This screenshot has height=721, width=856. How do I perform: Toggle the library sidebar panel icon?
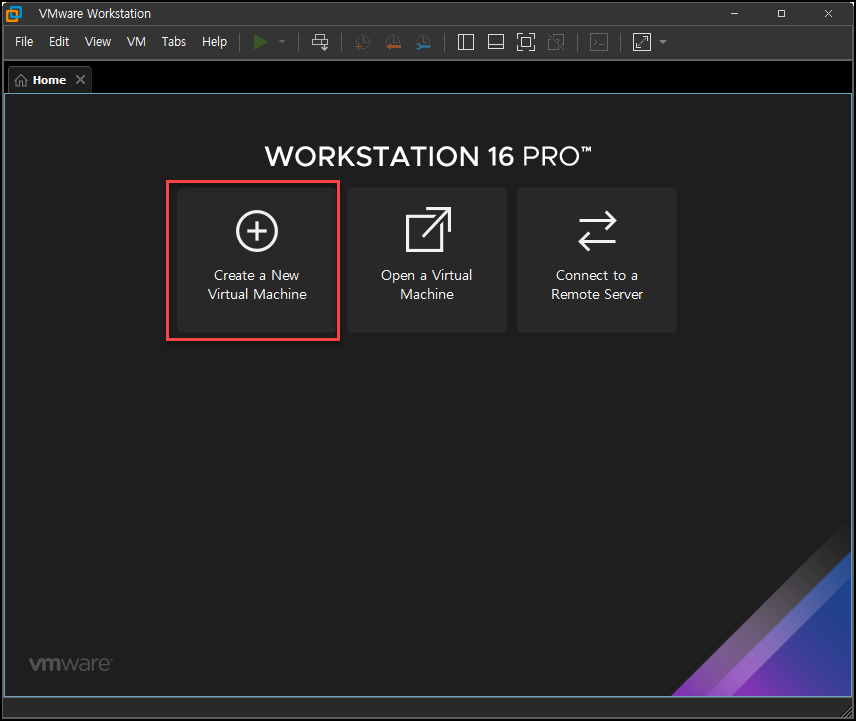pyautogui.click(x=466, y=42)
